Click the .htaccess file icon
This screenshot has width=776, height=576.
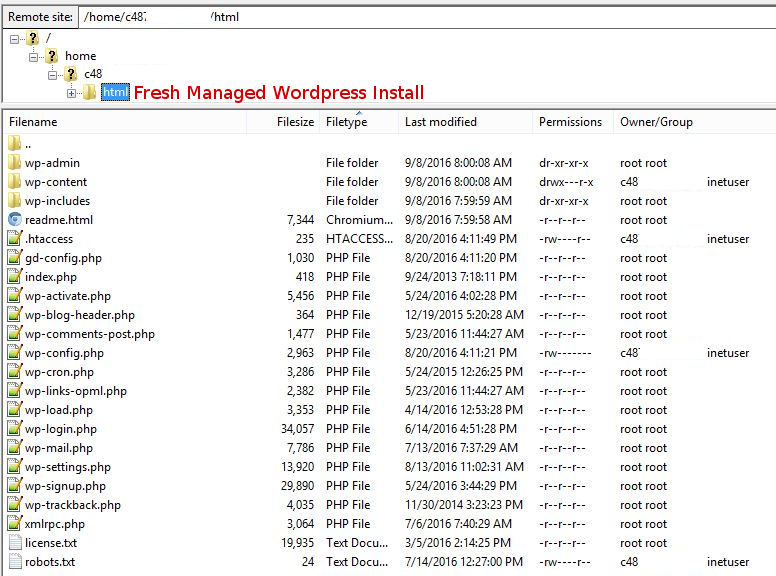pyautogui.click(x=15, y=239)
